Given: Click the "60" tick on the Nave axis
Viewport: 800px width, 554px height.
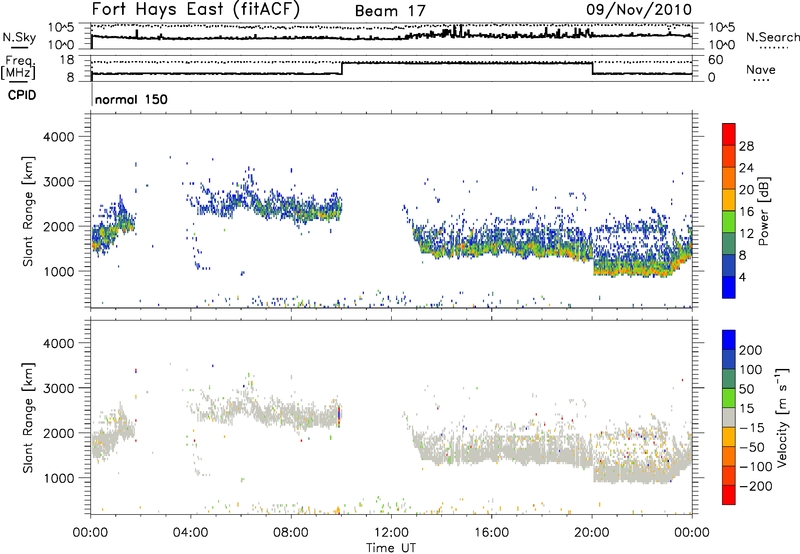Looking at the screenshot, I should [x=716, y=60].
